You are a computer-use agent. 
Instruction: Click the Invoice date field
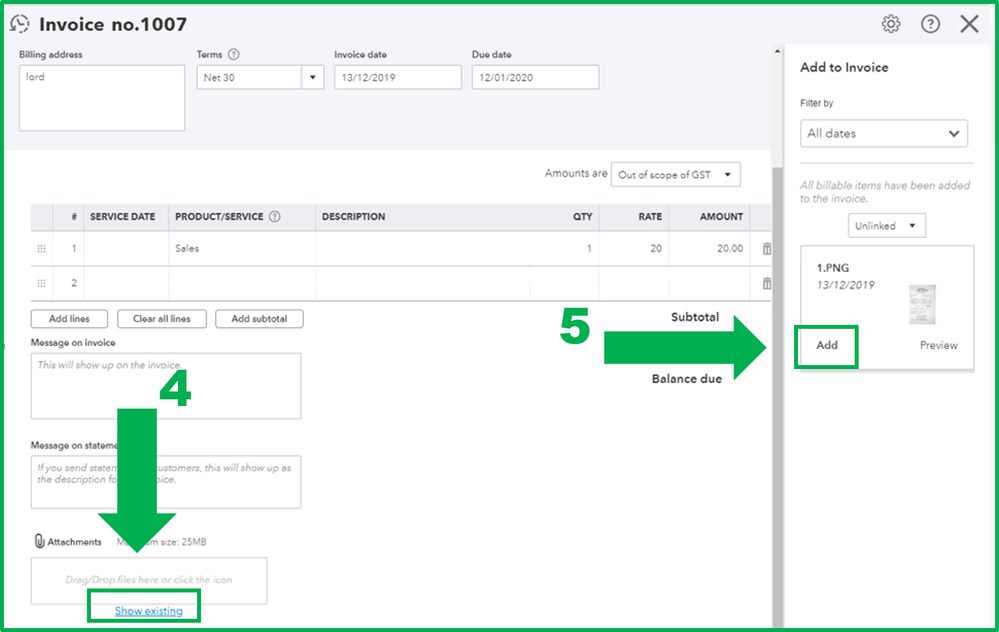(x=398, y=77)
